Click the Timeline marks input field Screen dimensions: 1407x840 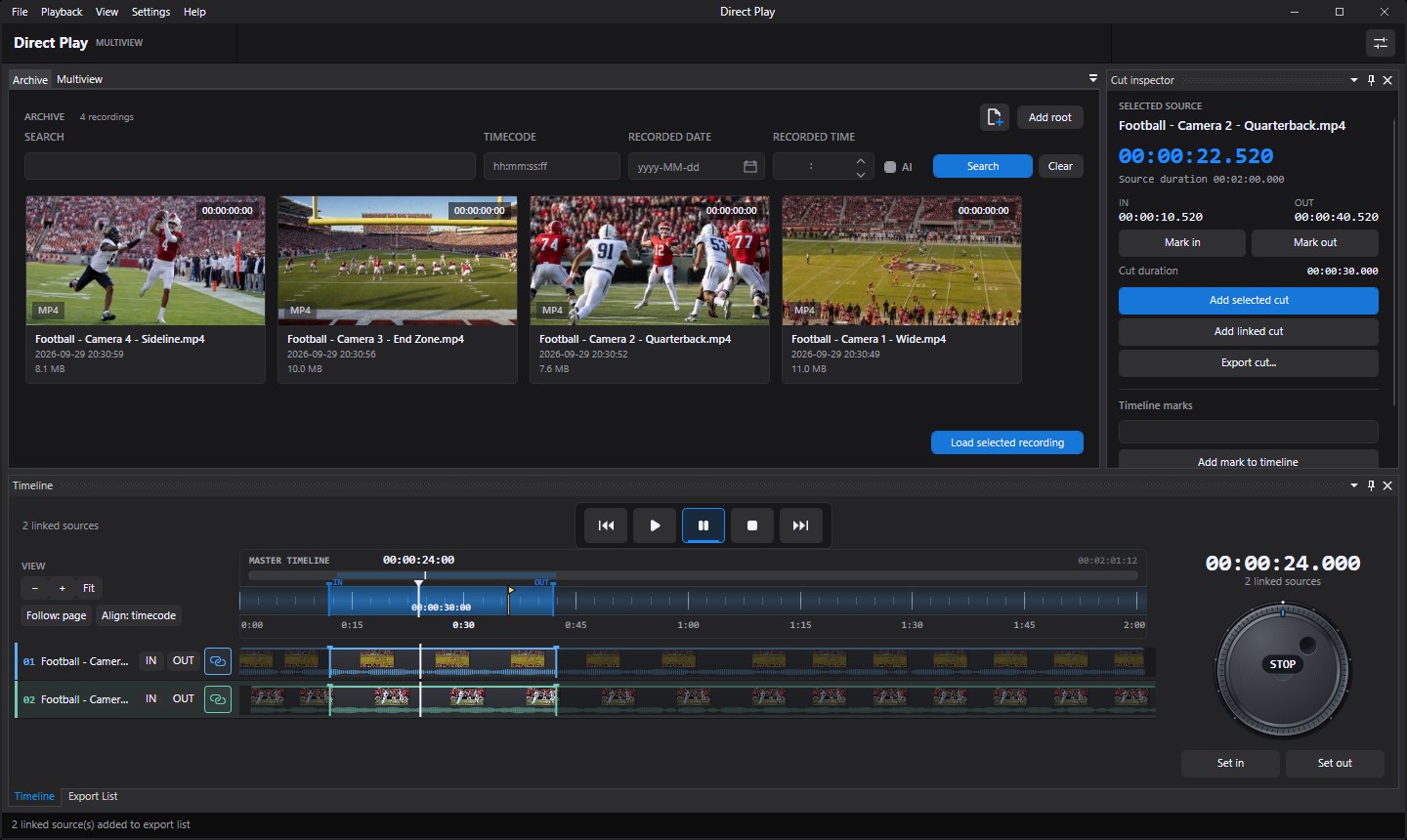(x=1249, y=432)
